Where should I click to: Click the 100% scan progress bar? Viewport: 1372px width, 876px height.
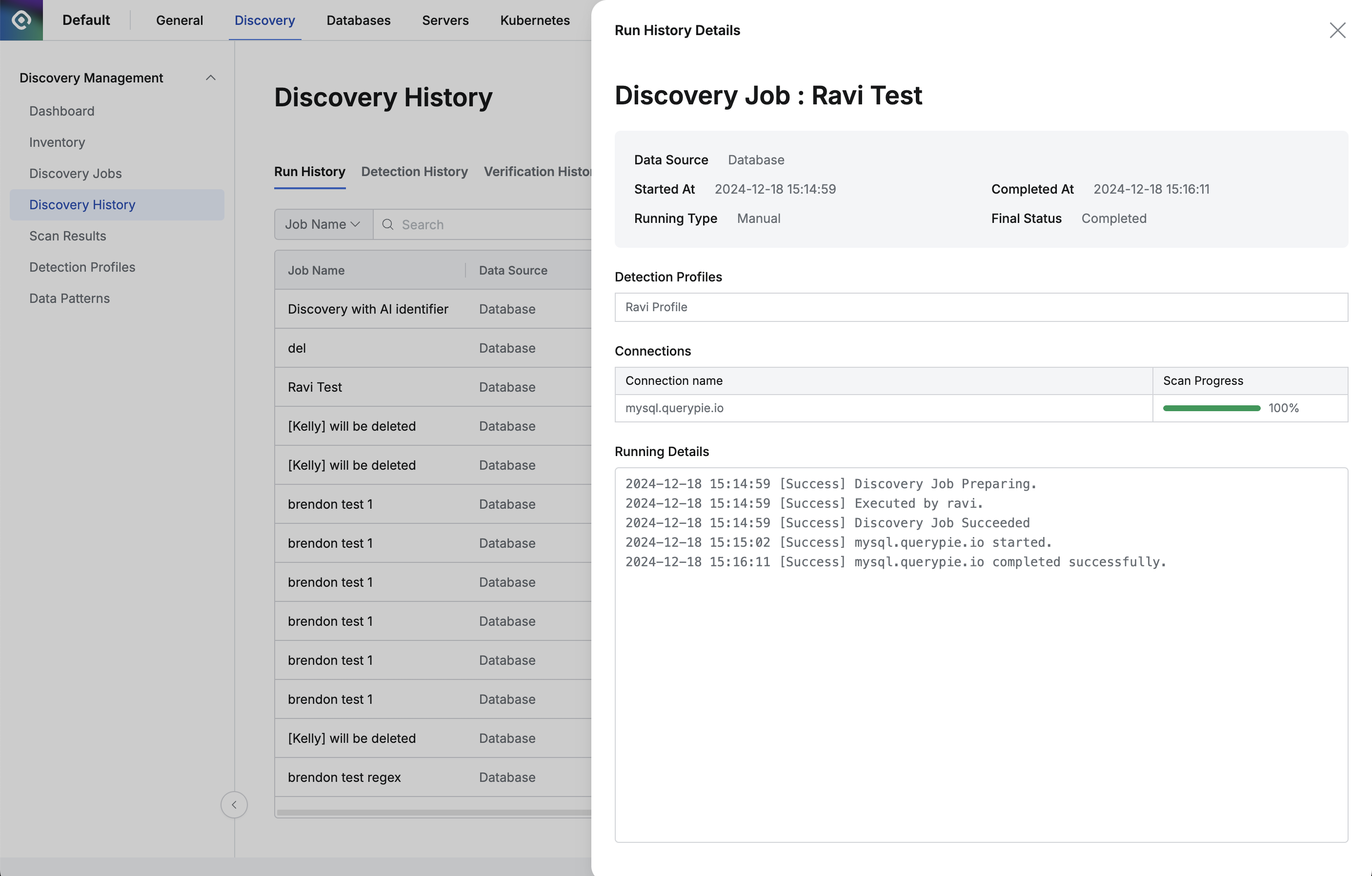(x=1211, y=408)
